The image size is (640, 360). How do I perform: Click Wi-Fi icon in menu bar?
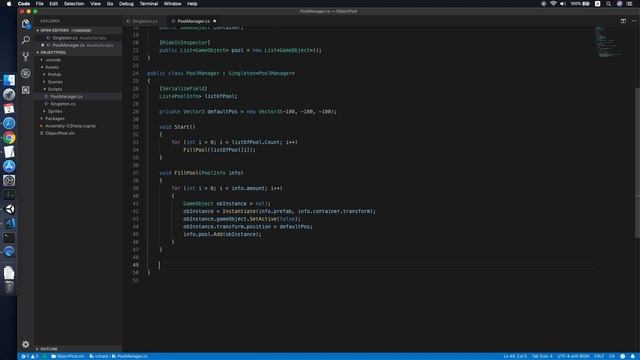tap(553, 4)
